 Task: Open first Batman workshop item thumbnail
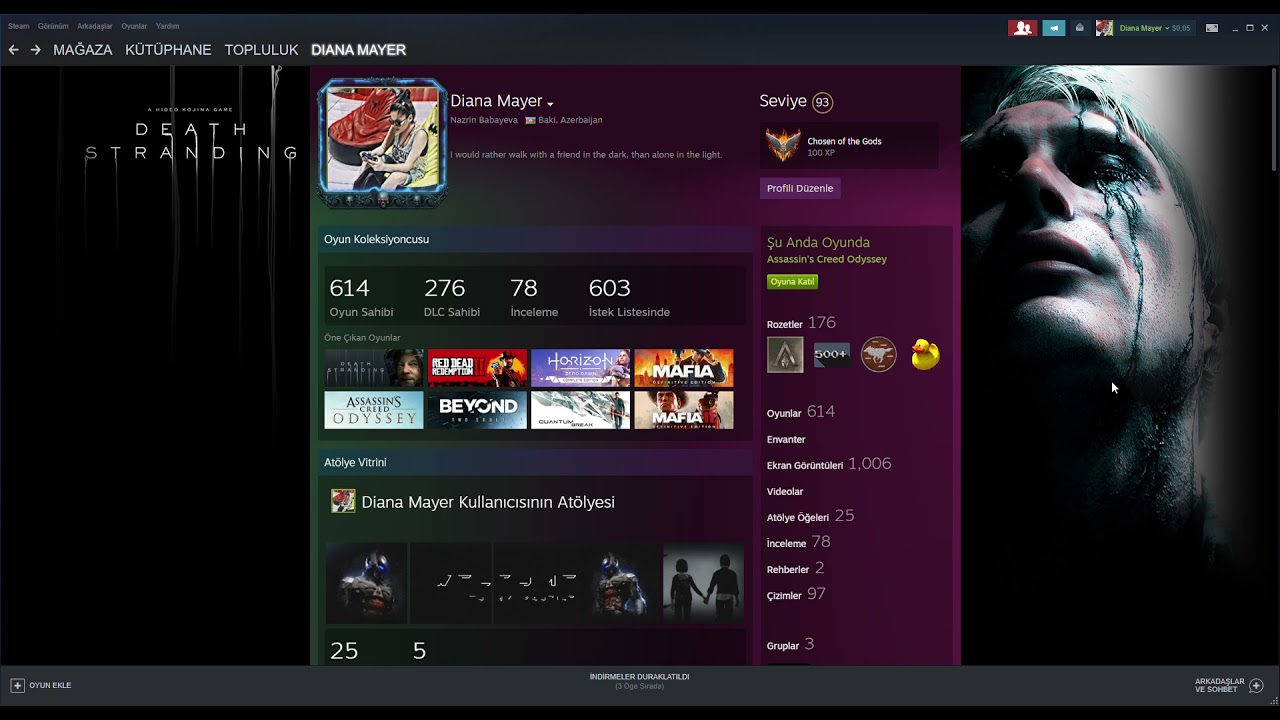click(367, 583)
